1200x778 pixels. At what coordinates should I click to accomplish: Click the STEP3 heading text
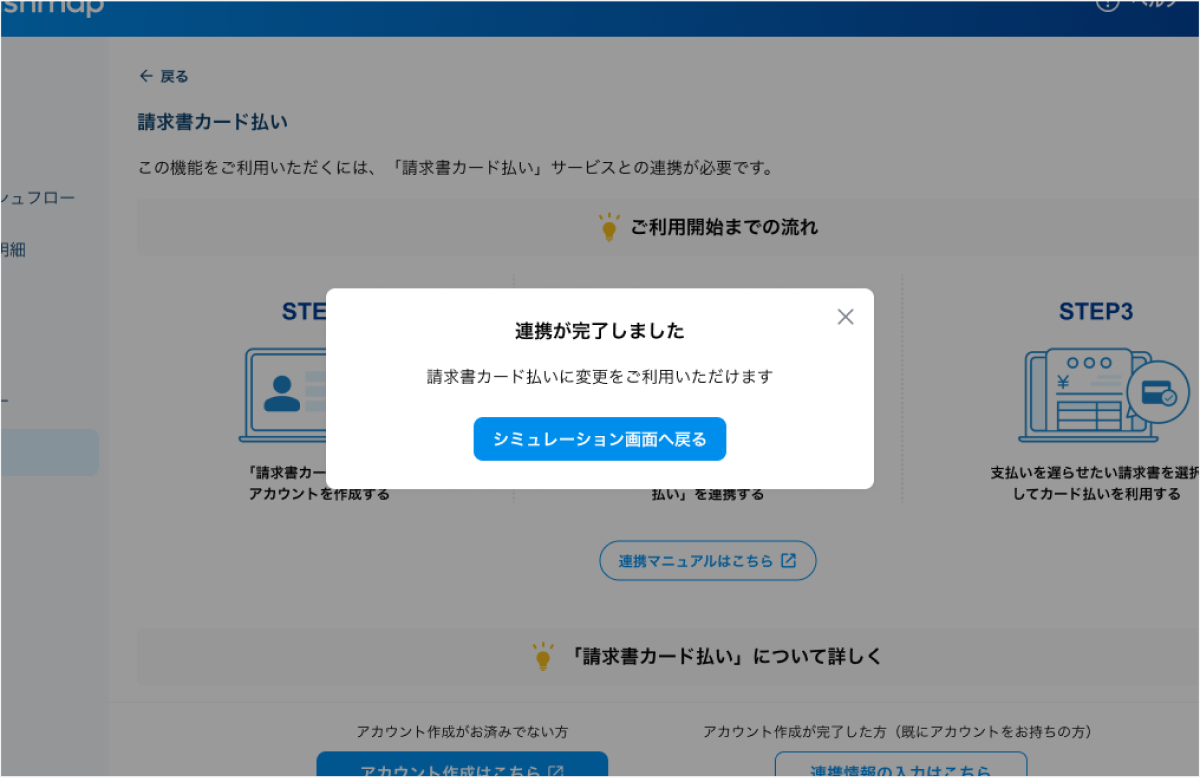pos(1096,312)
